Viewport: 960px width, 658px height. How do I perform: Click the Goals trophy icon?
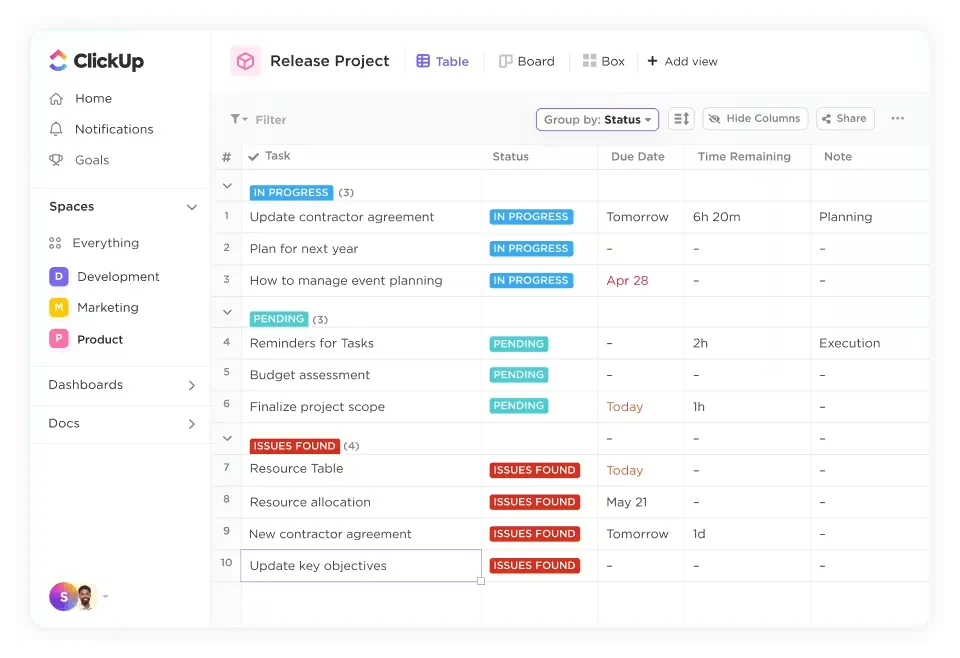pos(56,160)
